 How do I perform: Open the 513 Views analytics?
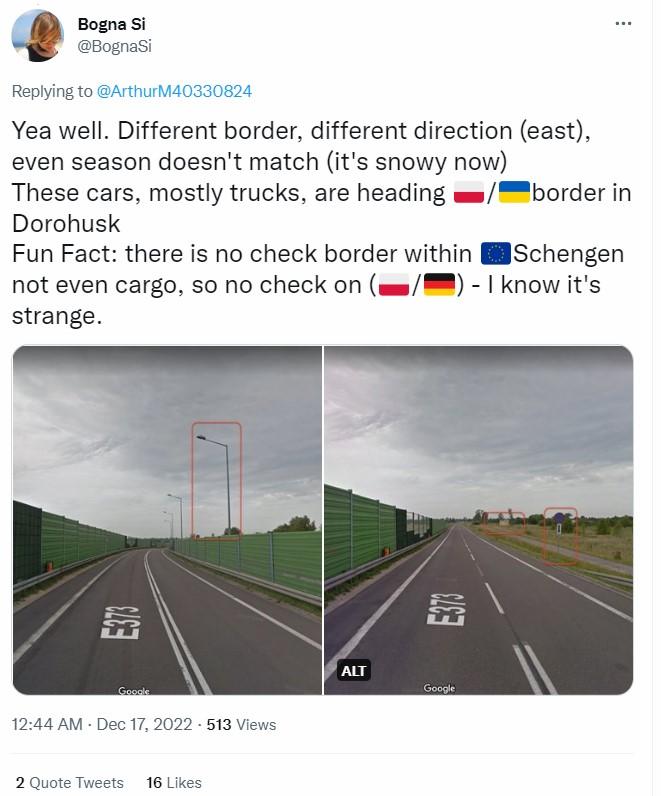coord(241,724)
